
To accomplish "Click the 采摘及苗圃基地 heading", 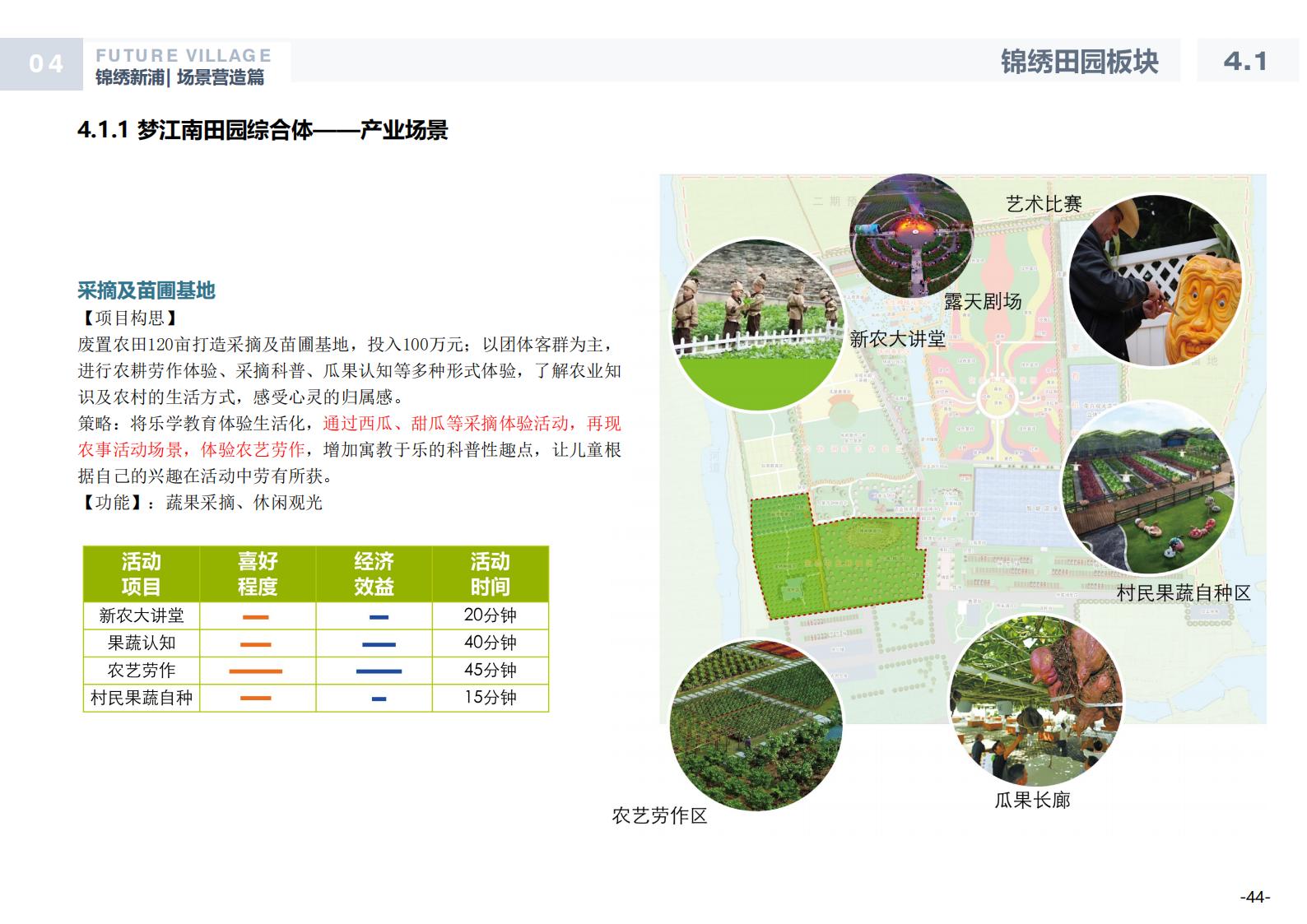I will click(147, 290).
